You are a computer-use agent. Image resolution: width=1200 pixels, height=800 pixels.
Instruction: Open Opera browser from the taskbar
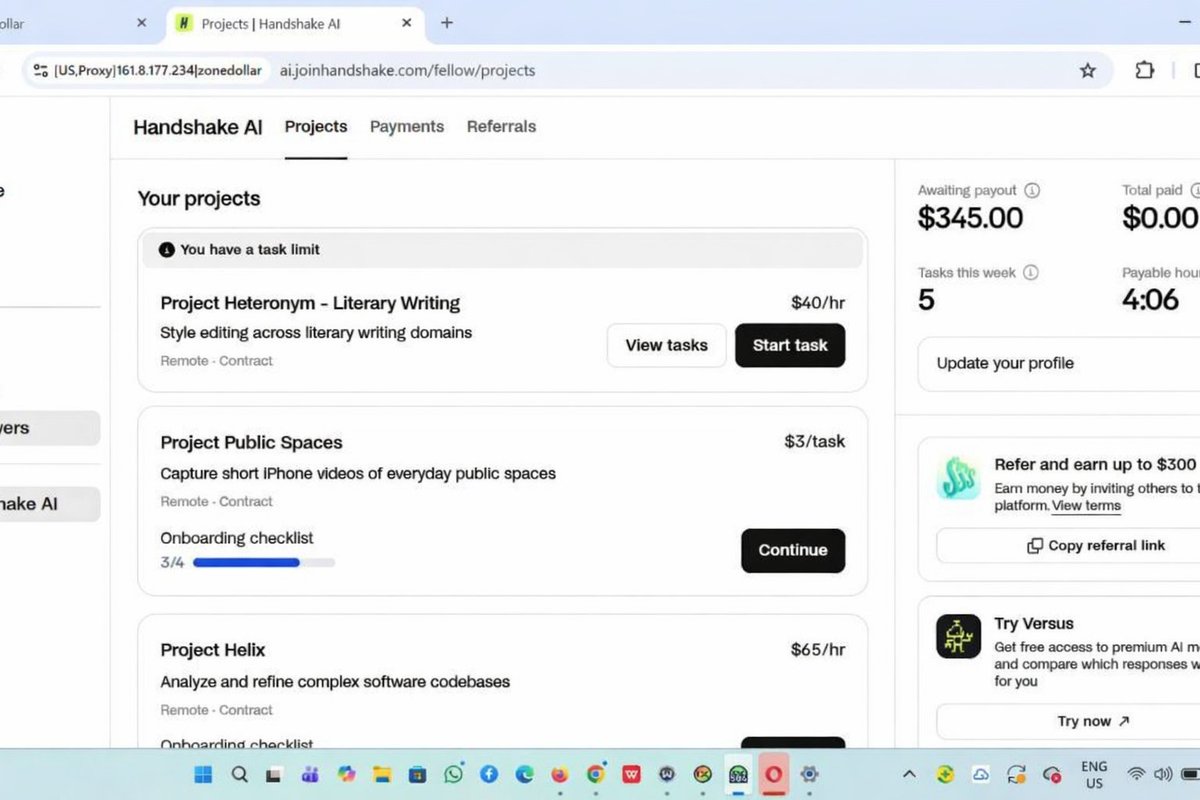pyautogui.click(x=773, y=774)
